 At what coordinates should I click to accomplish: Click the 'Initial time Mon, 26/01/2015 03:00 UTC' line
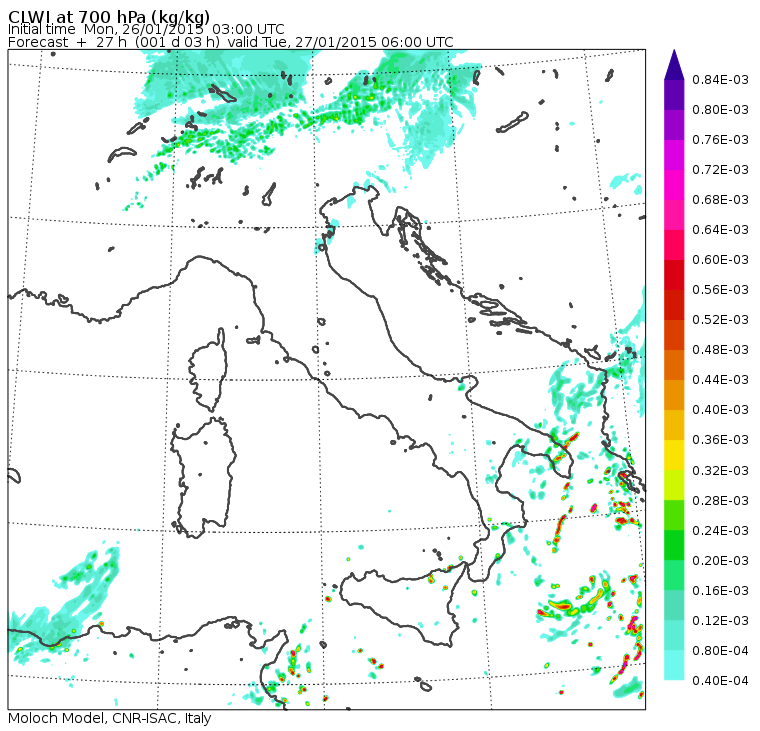click(x=146, y=29)
